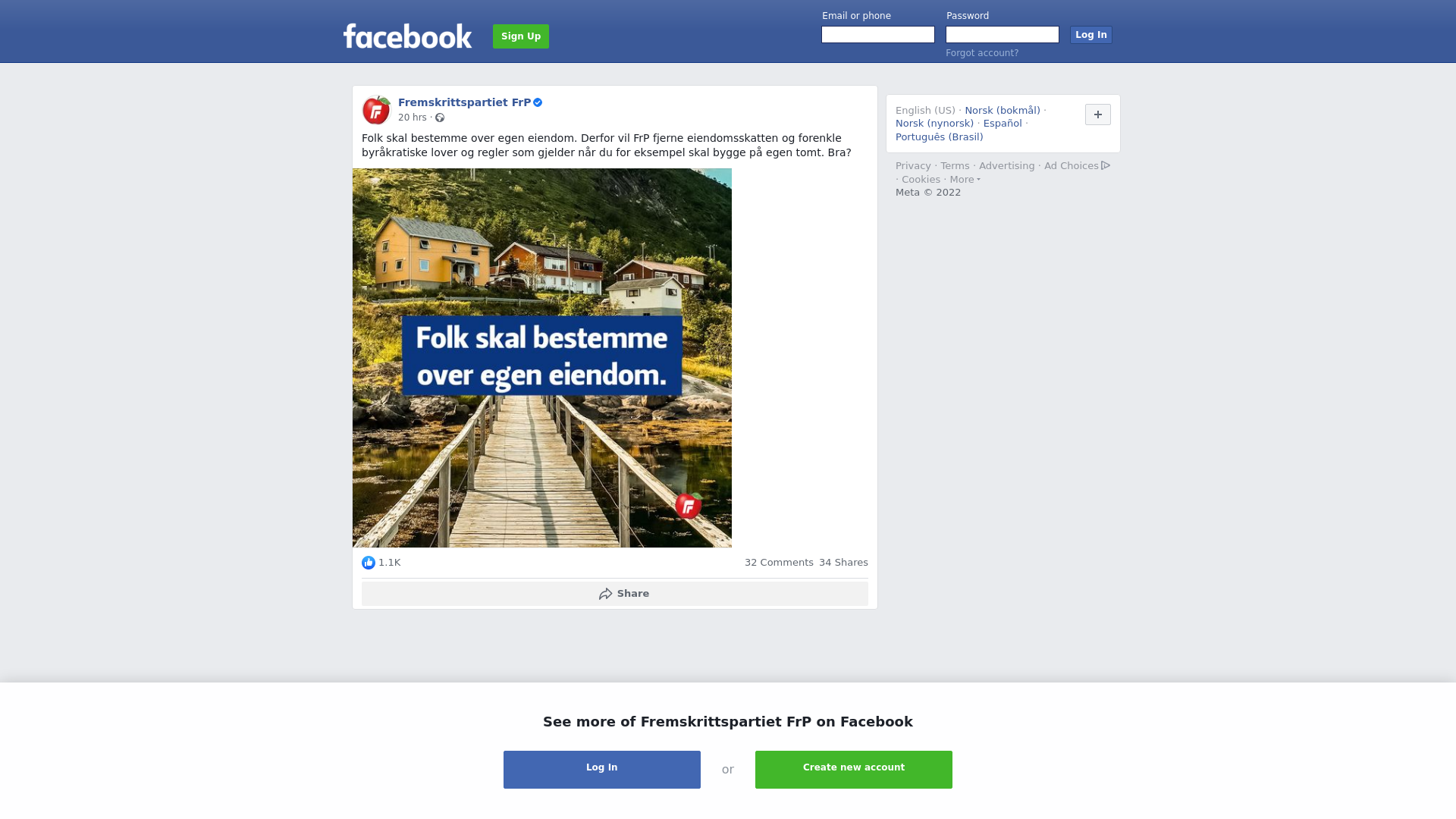
Task: Click Log In button in header
Action: click(x=1091, y=35)
